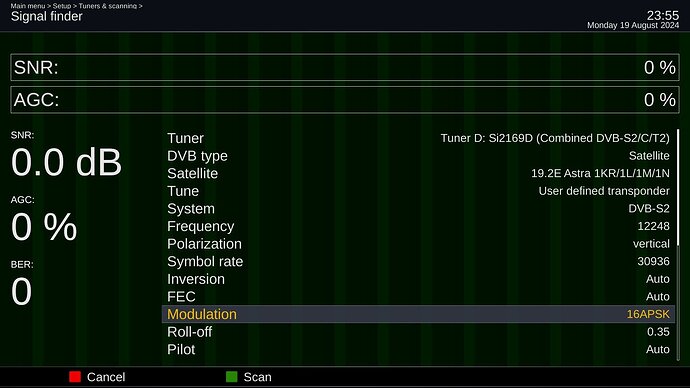690x388 pixels.
Task: Click the large AGC 0 % reading
Action: pos(44,227)
